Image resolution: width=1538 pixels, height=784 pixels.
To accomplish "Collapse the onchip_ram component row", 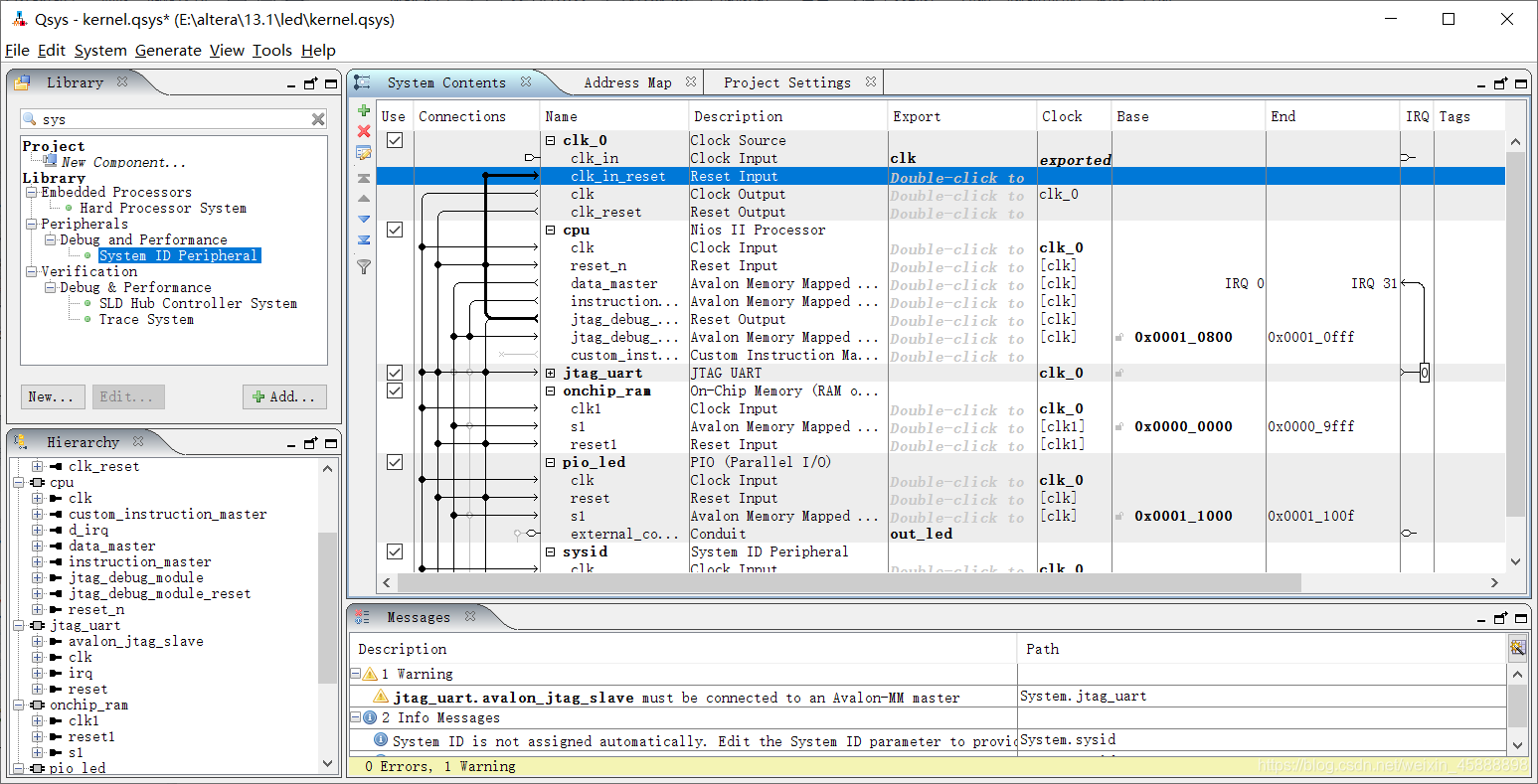I will [551, 392].
